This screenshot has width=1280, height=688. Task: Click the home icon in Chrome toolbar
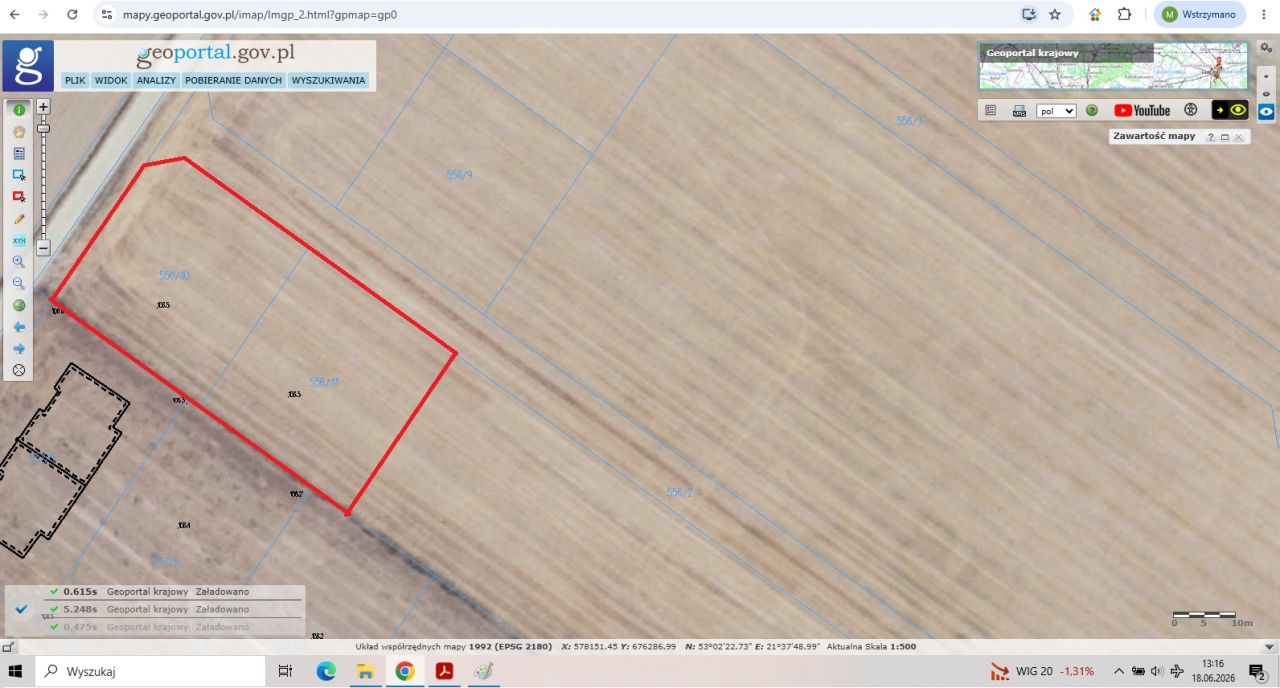(x=1096, y=15)
